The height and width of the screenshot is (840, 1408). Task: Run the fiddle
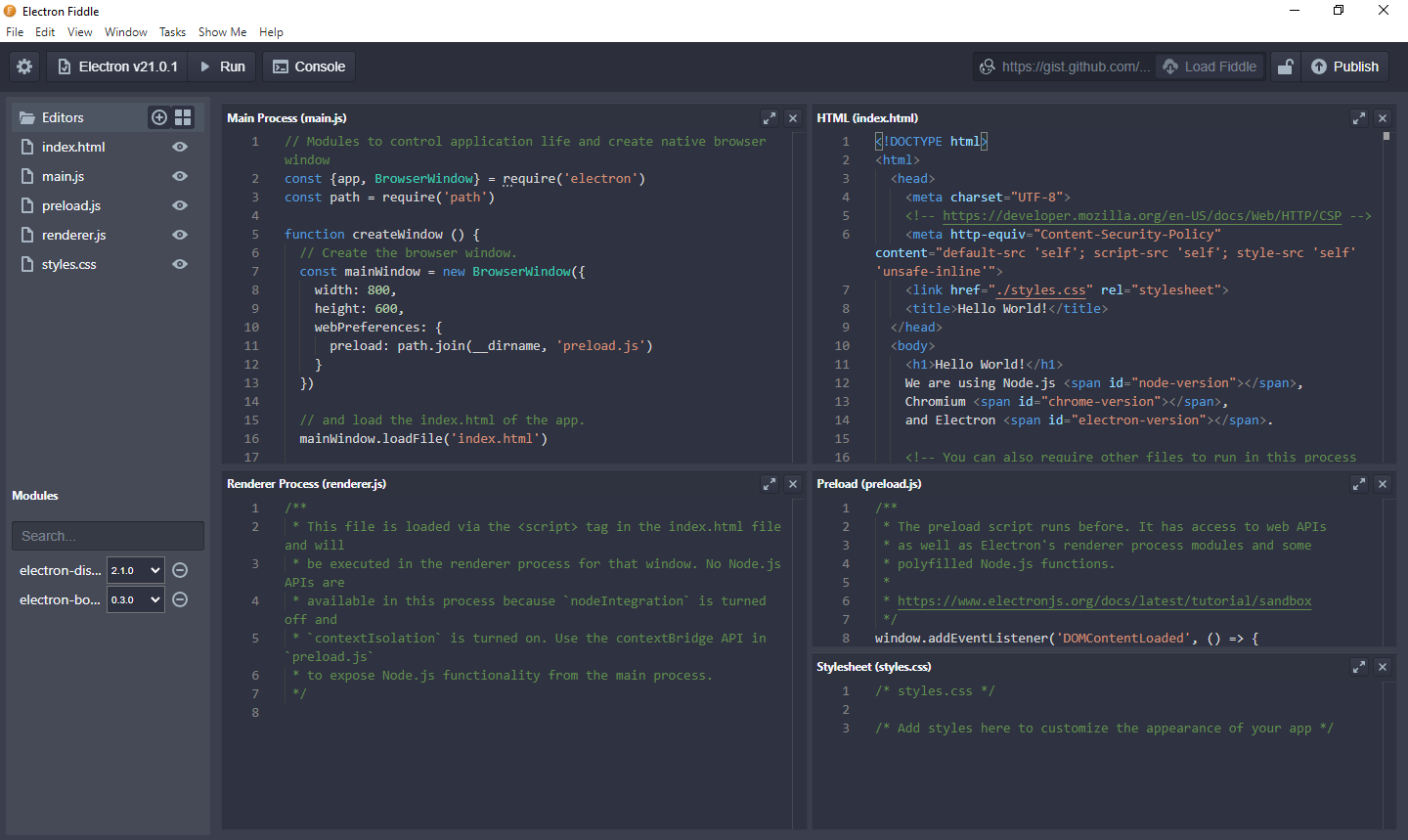coord(222,66)
